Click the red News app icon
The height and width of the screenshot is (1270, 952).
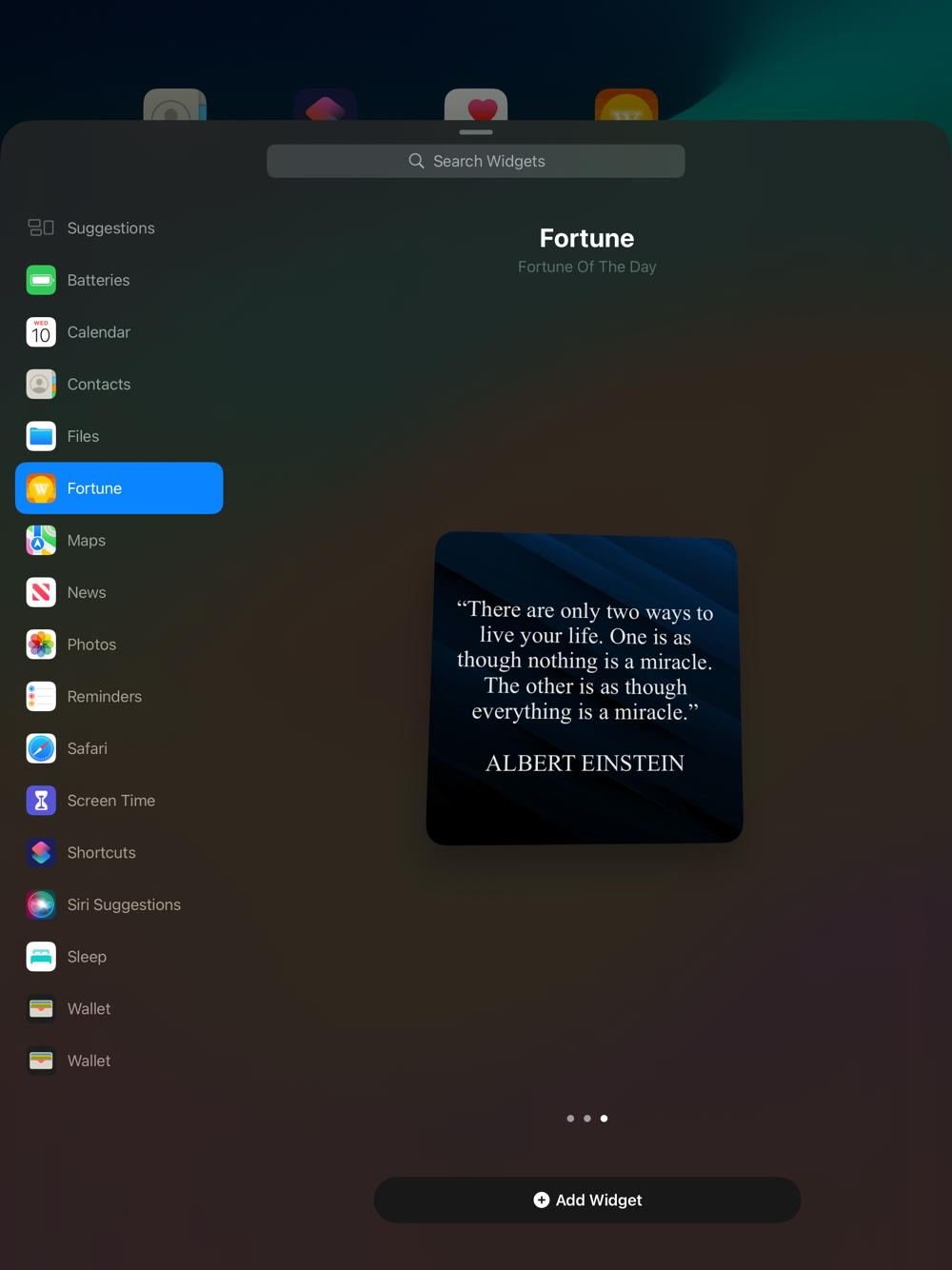pos(41,592)
